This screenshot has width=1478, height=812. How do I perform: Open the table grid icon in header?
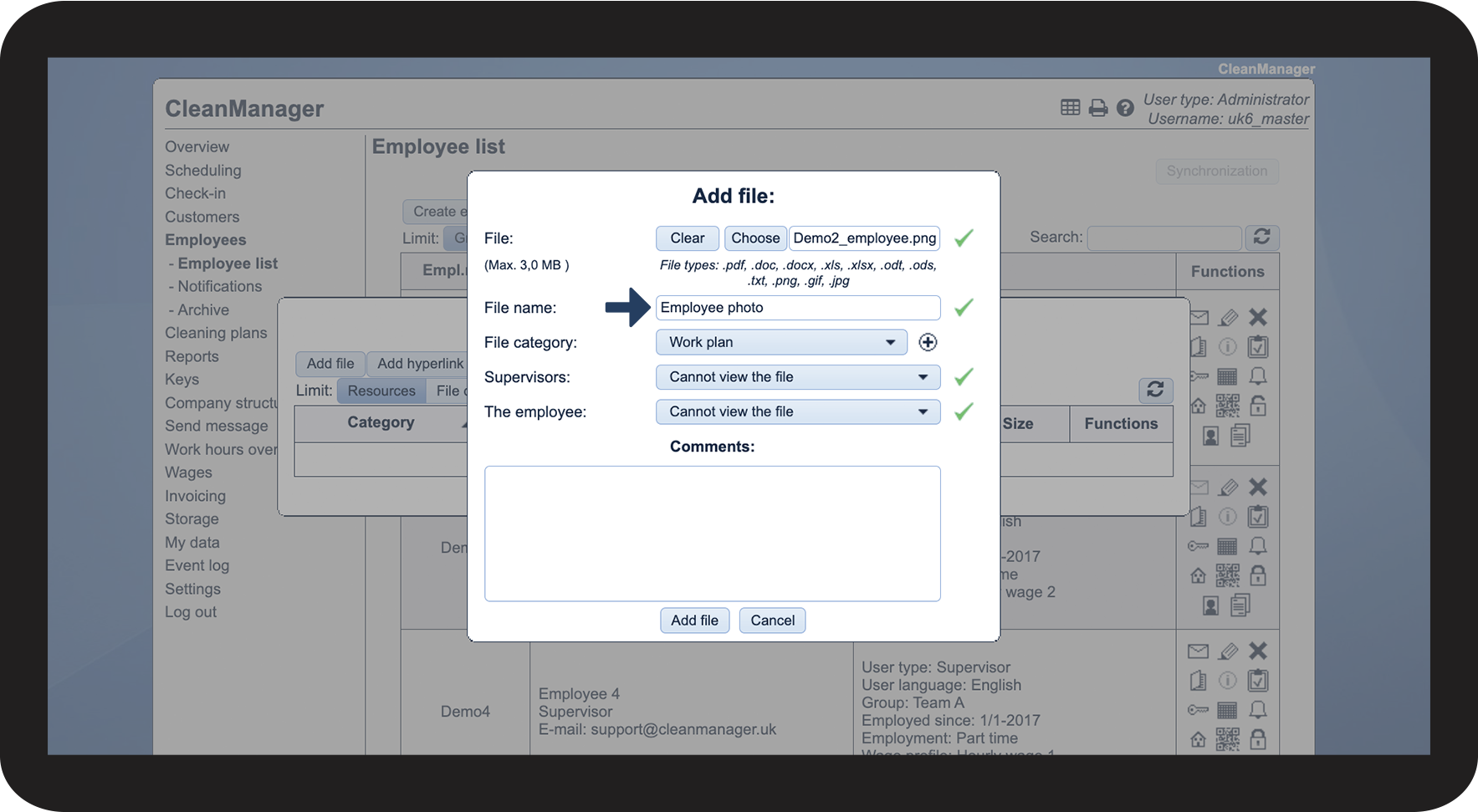(x=1070, y=107)
